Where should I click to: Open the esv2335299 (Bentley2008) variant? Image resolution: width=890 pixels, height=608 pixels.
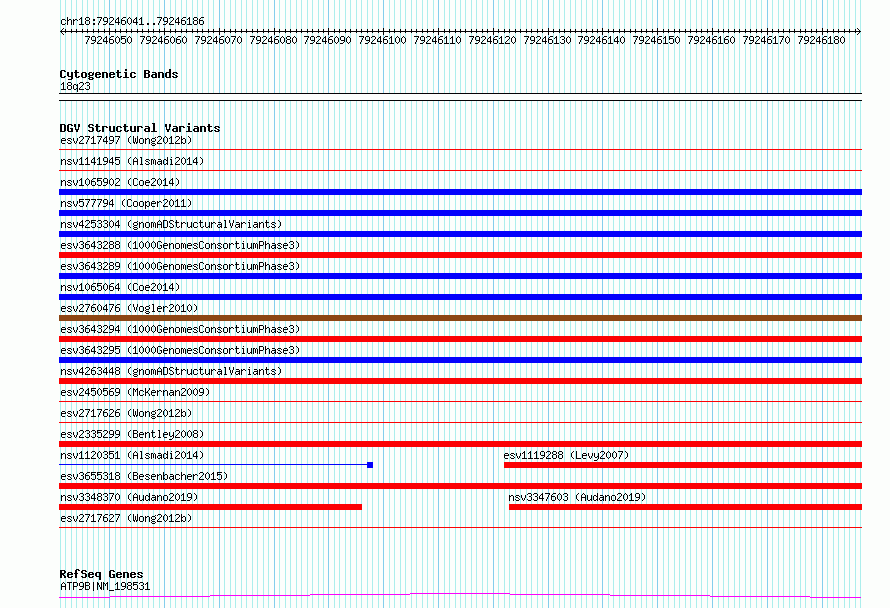(132, 434)
